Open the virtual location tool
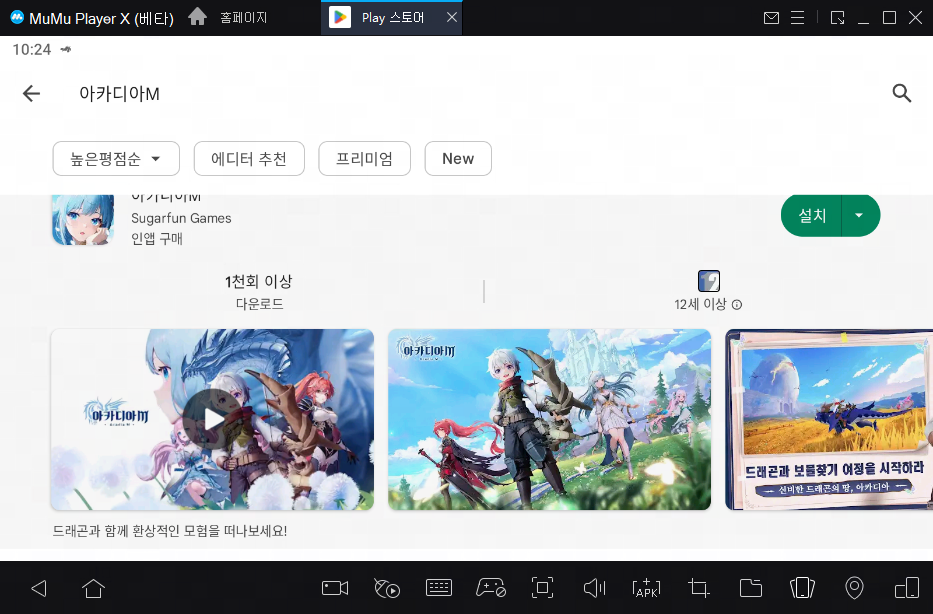 click(854, 588)
